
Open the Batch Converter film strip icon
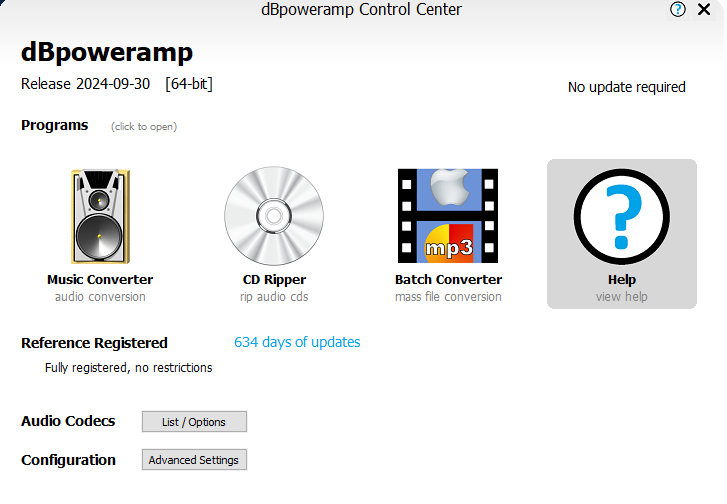pos(448,215)
